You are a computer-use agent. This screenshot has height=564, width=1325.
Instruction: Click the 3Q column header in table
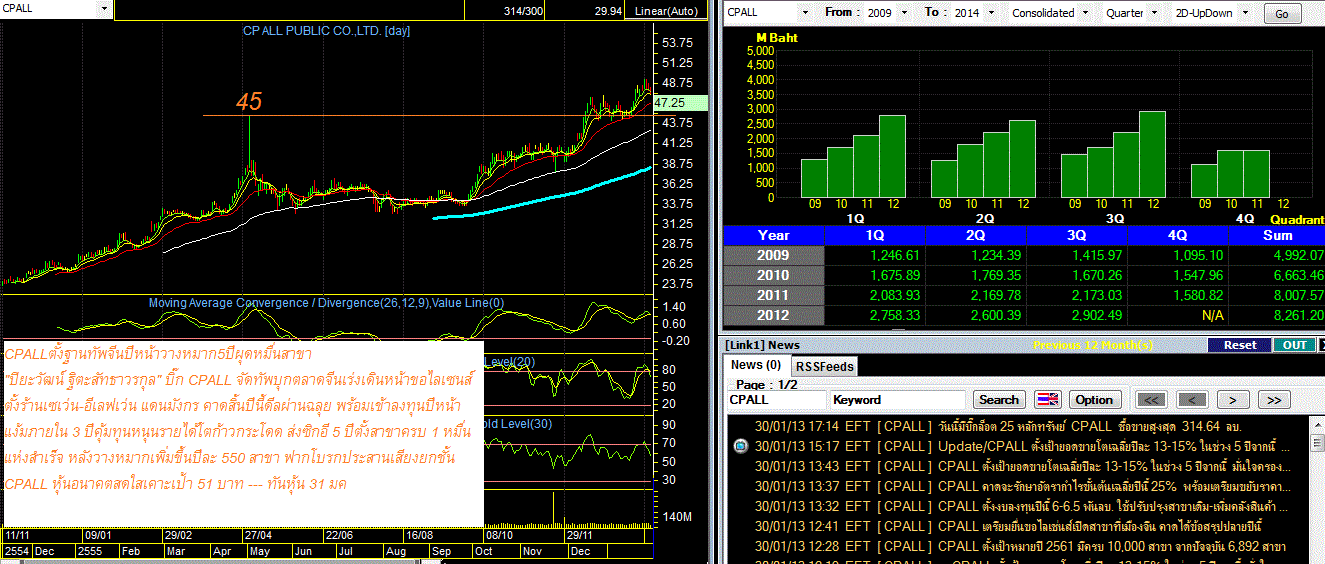pos(1076,235)
